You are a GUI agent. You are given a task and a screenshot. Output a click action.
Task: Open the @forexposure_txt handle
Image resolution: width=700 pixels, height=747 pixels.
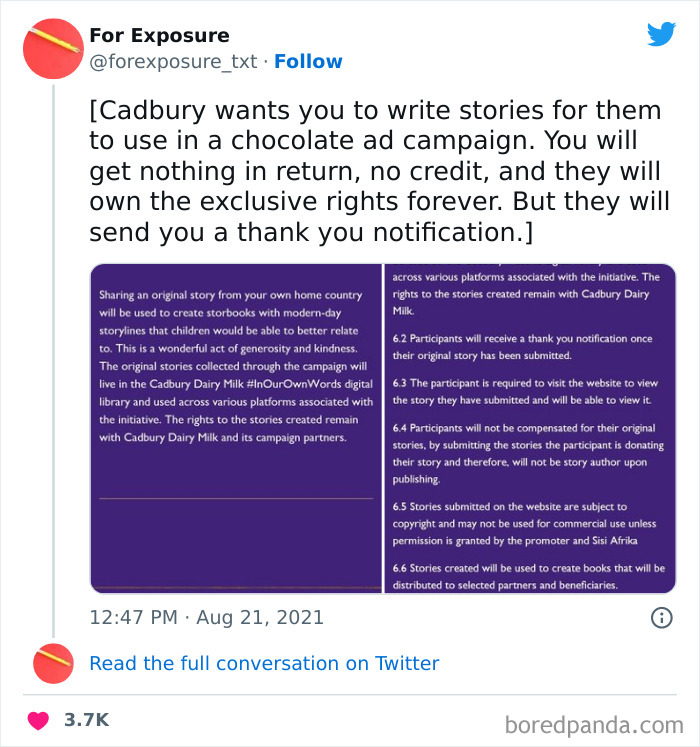point(173,62)
